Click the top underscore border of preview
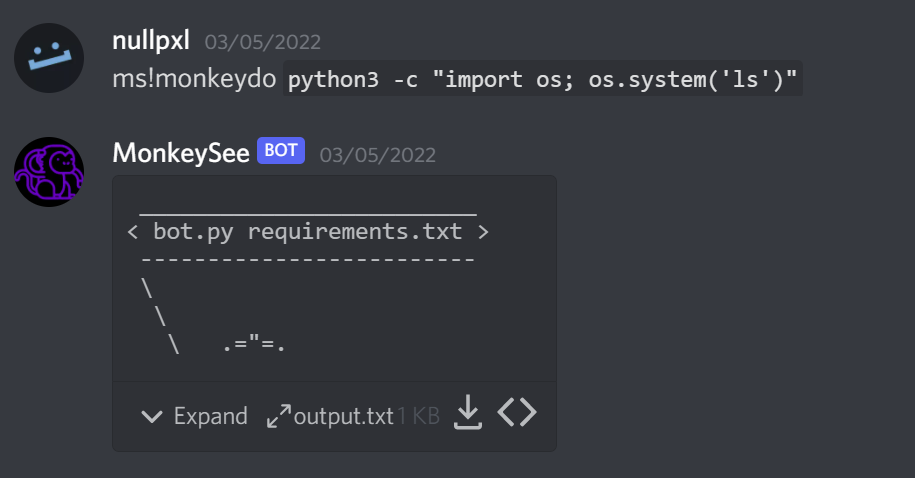915x478 pixels. point(308,211)
